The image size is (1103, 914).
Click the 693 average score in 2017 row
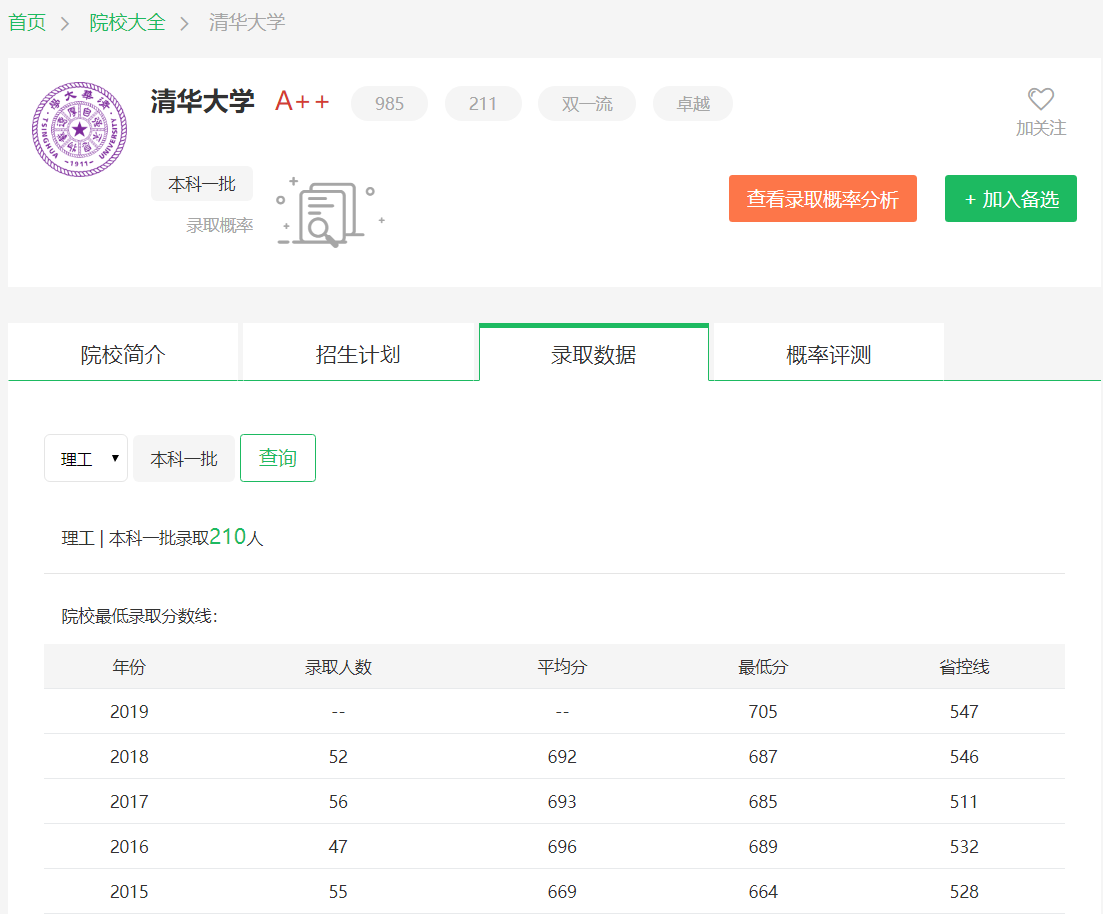click(x=562, y=801)
